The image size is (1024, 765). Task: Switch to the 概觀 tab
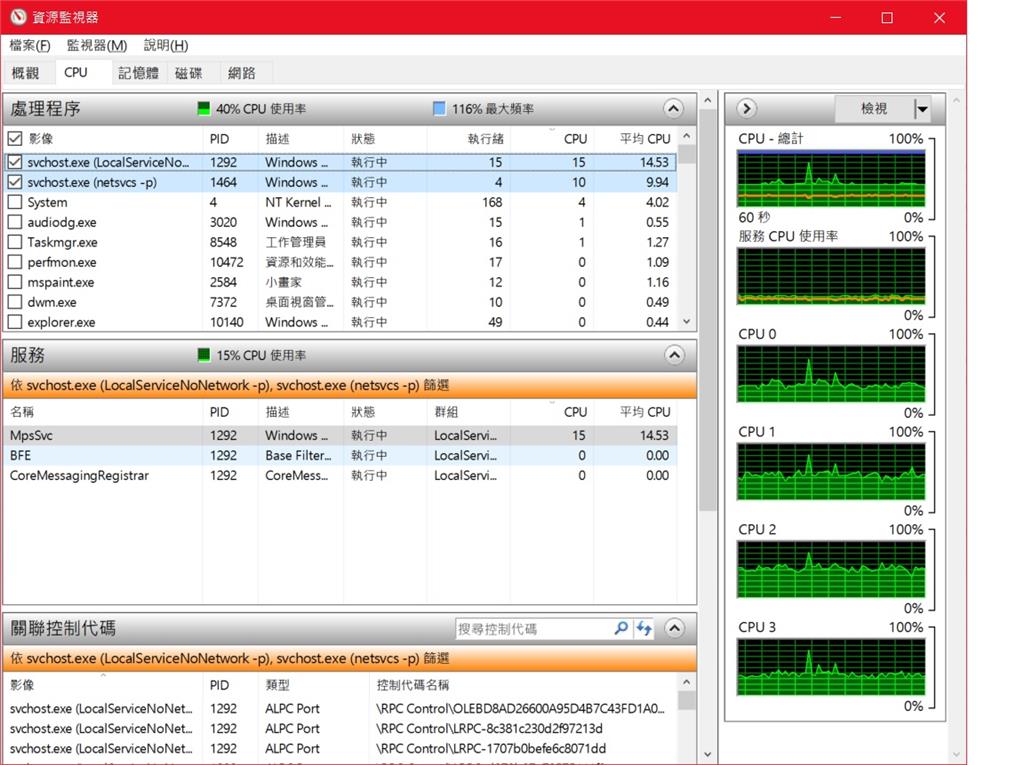pyautogui.click(x=25, y=73)
